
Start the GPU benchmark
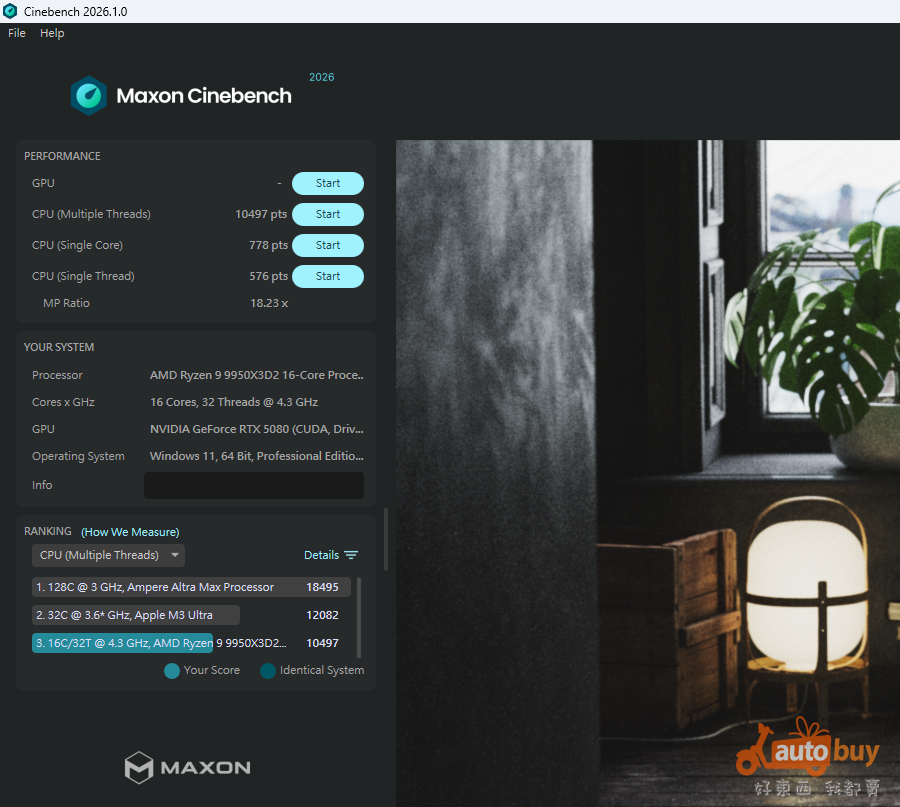point(327,184)
